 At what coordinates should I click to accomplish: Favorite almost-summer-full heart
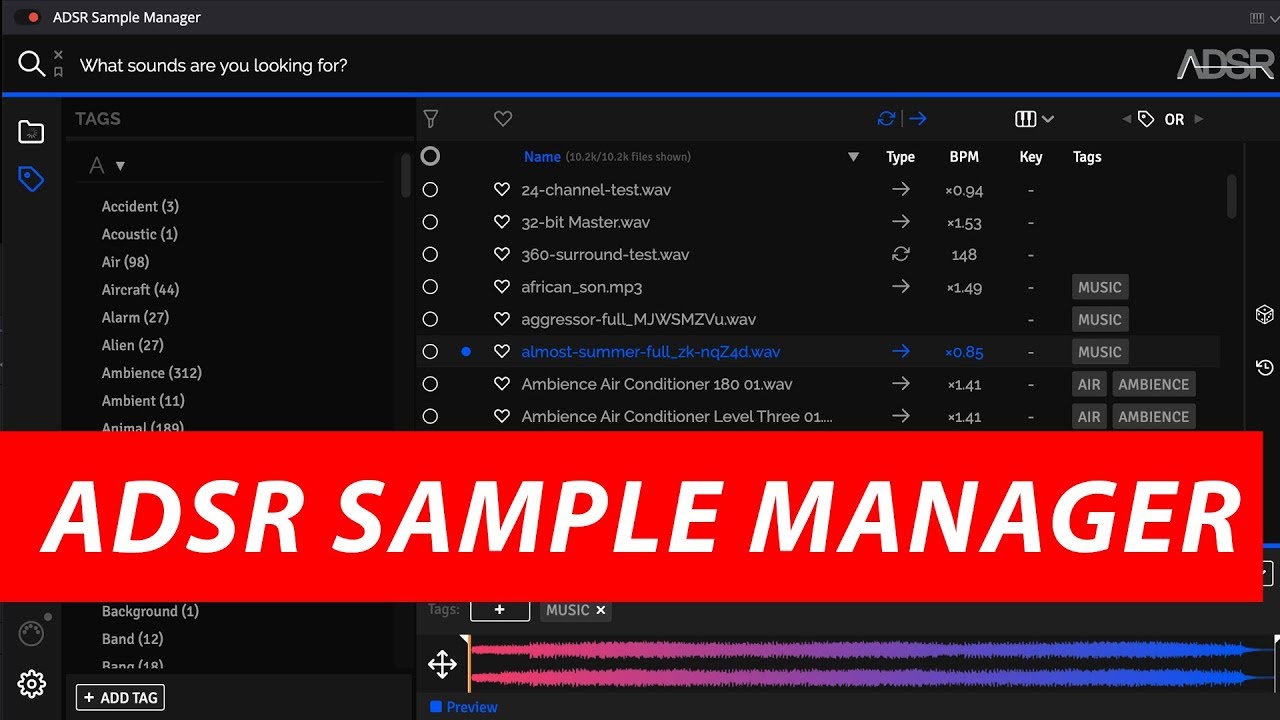click(502, 352)
